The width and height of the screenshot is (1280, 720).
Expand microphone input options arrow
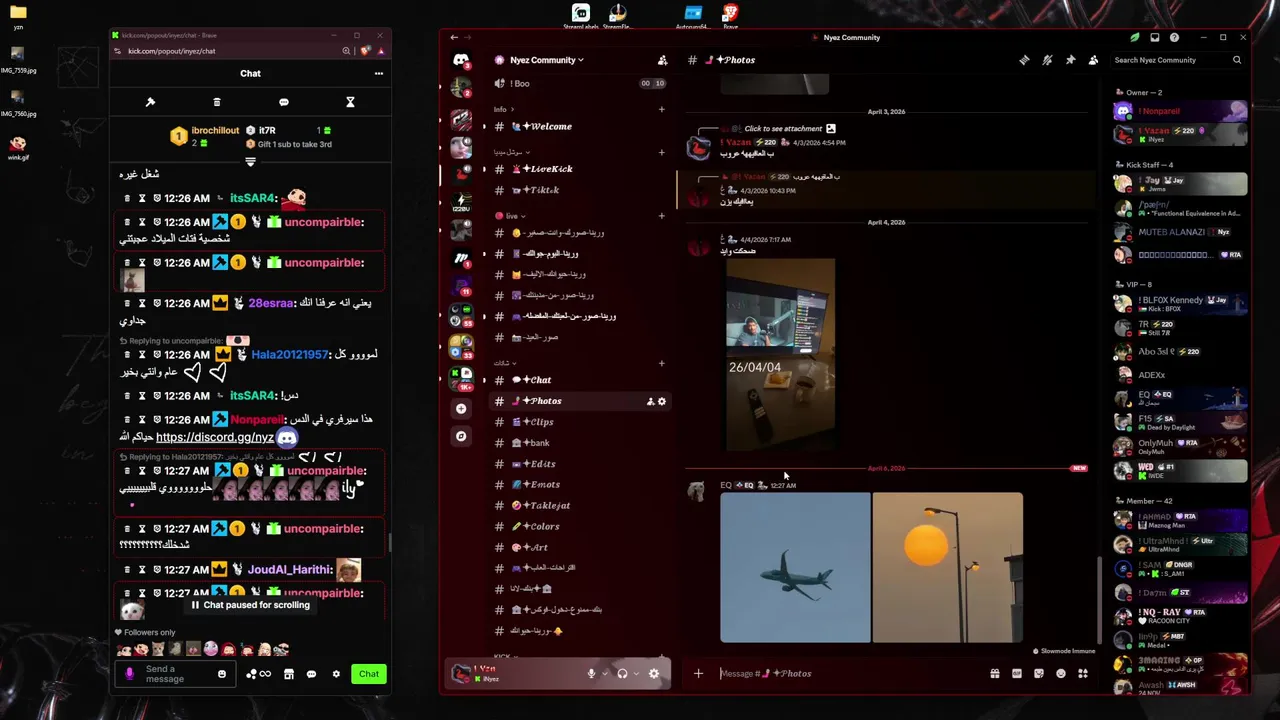604,673
